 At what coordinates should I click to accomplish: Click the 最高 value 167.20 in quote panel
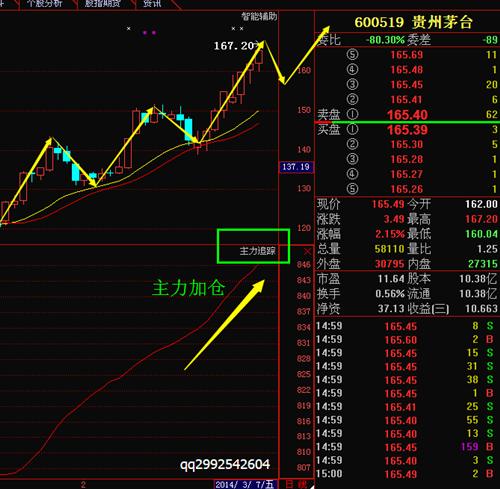tap(481, 219)
